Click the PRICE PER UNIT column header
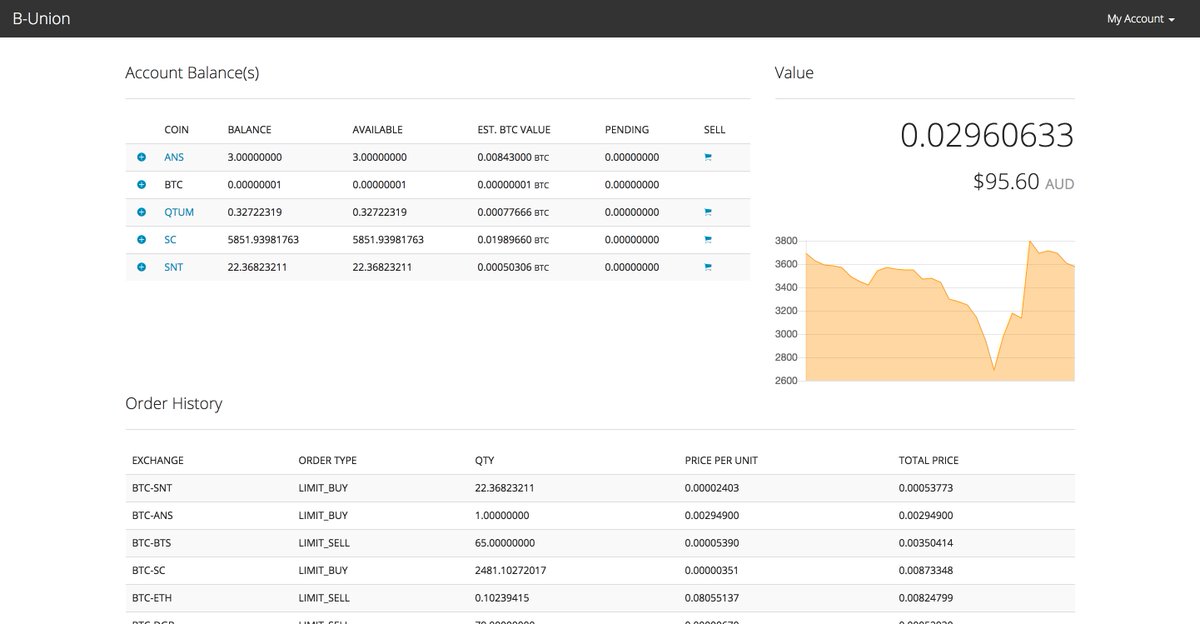1200x624 pixels. coord(723,461)
